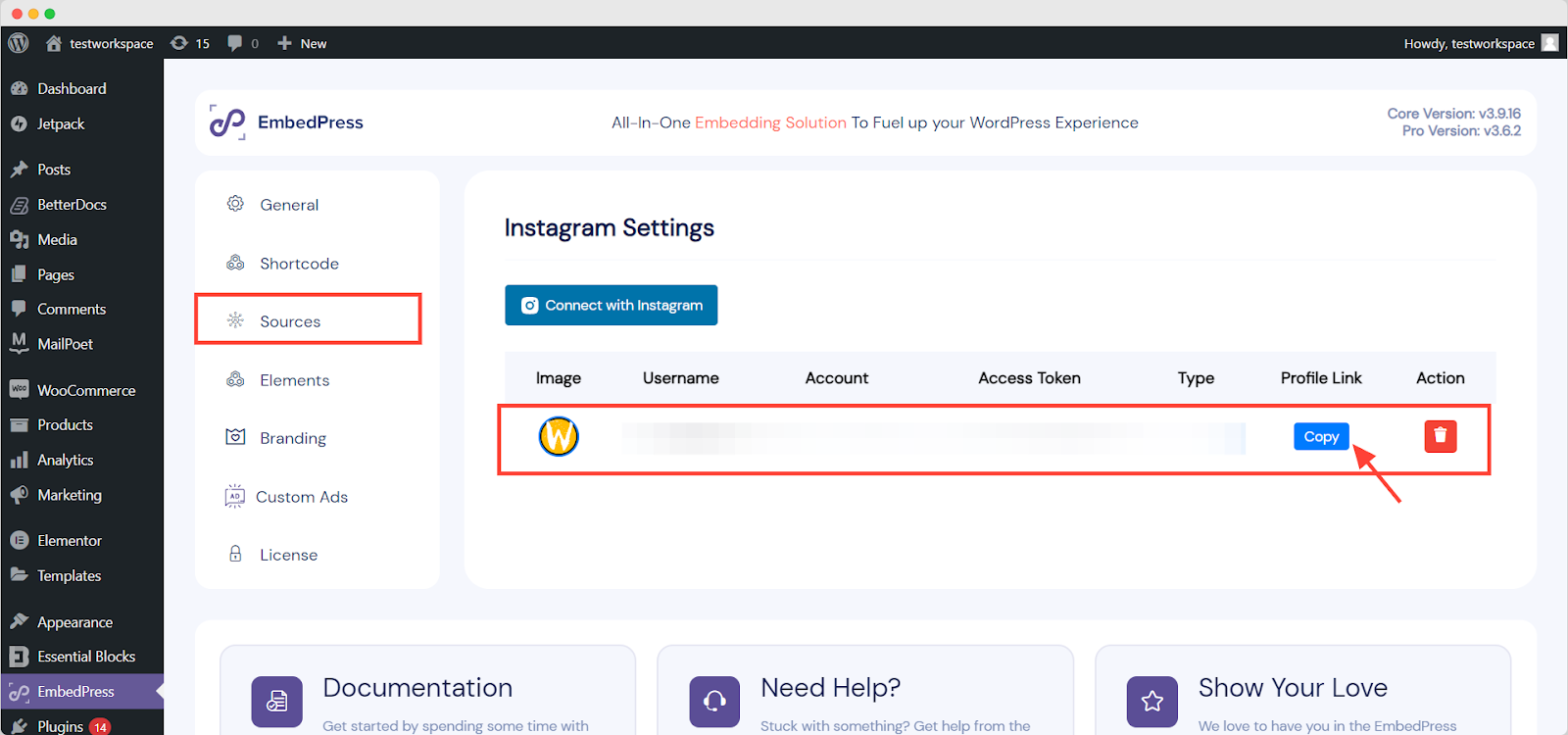1568x735 pixels.
Task: Click the Pages icon in sidebar
Action: point(19,274)
